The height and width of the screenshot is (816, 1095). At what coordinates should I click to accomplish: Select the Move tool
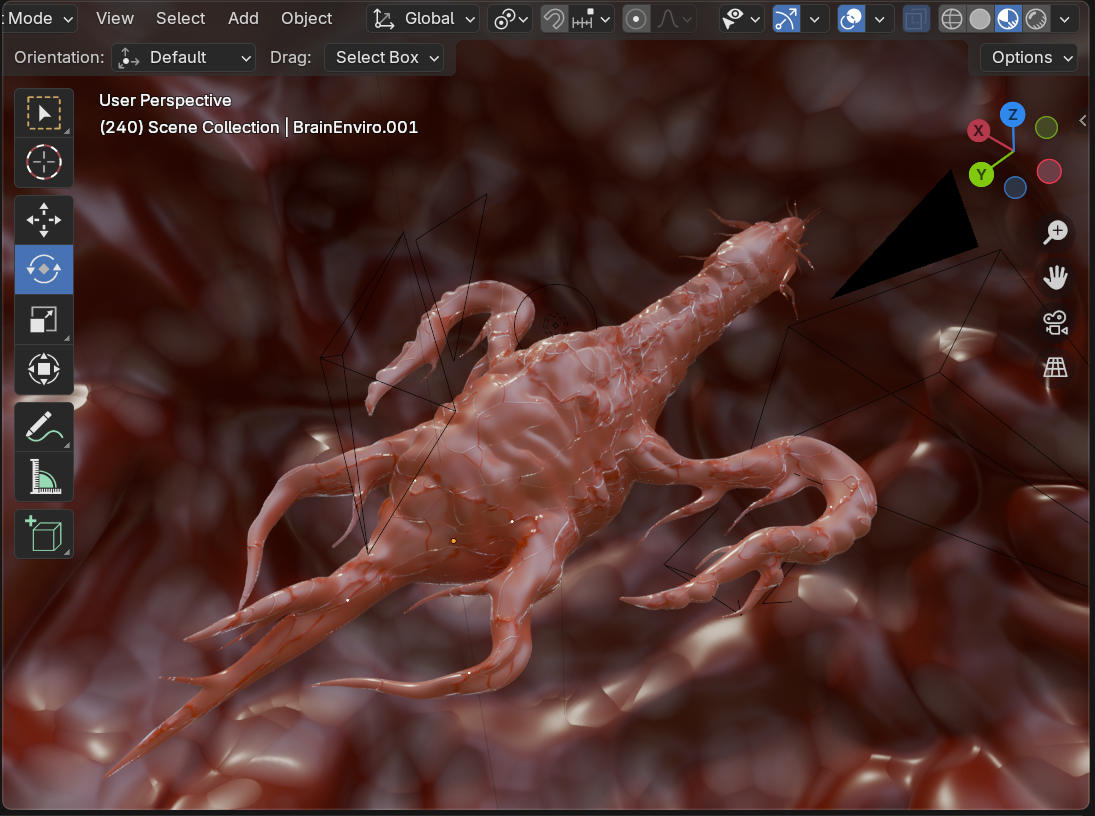point(44,220)
